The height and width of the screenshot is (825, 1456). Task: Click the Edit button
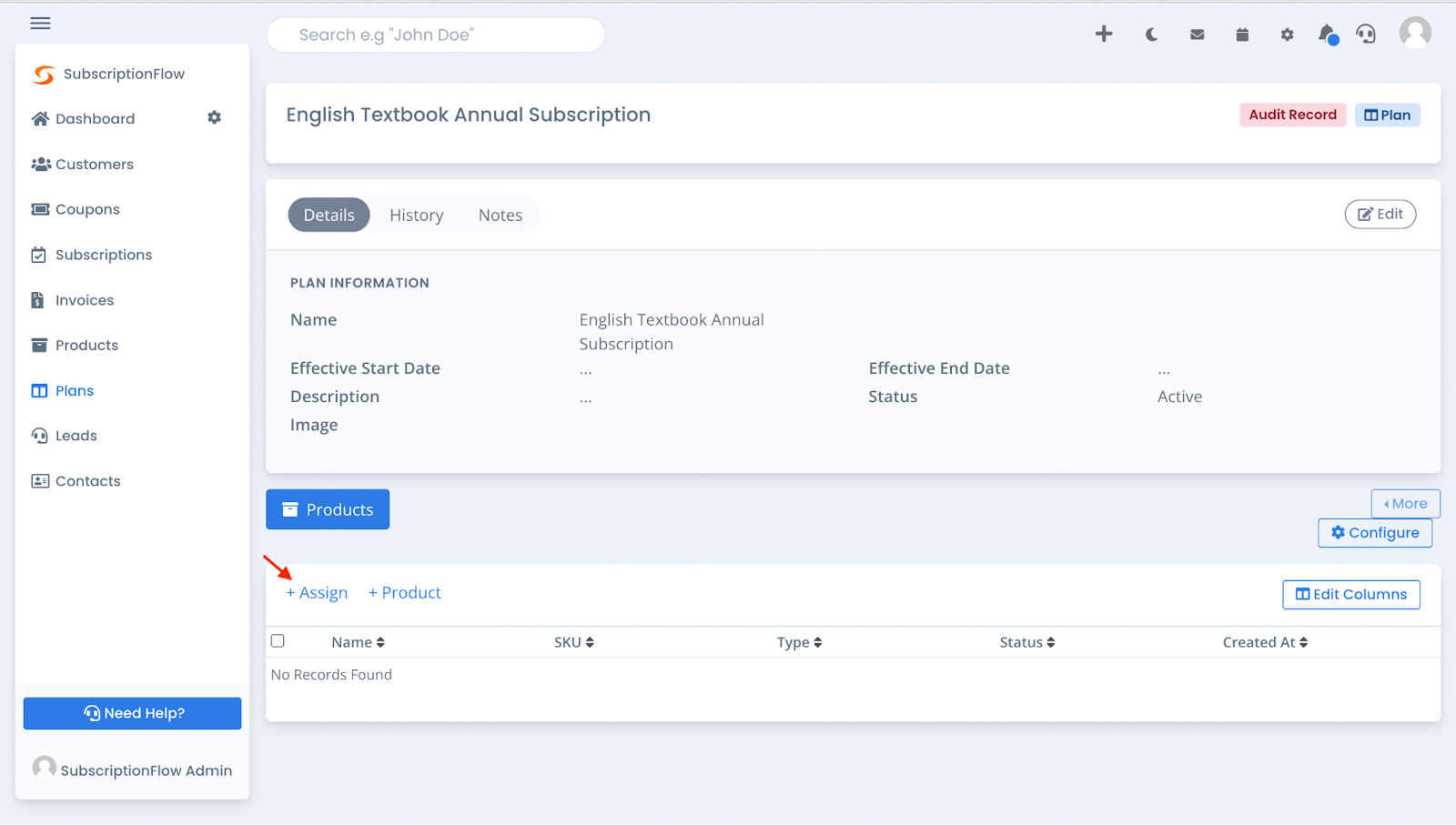click(1380, 214)
